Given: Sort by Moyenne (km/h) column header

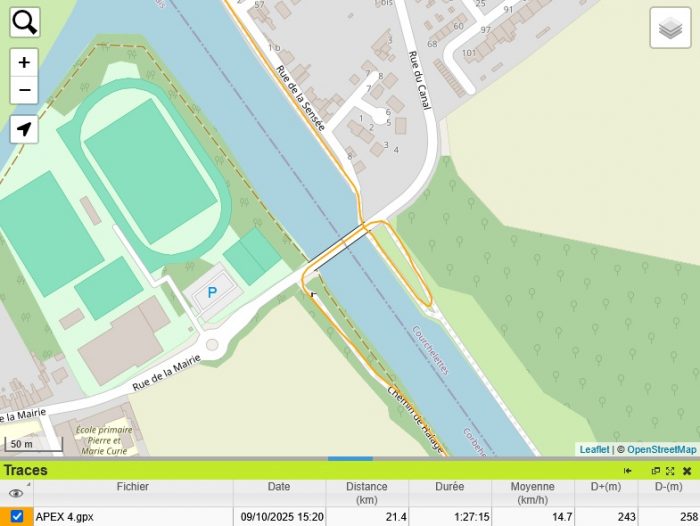Looking at the screenshot, I should coord(533,493).
